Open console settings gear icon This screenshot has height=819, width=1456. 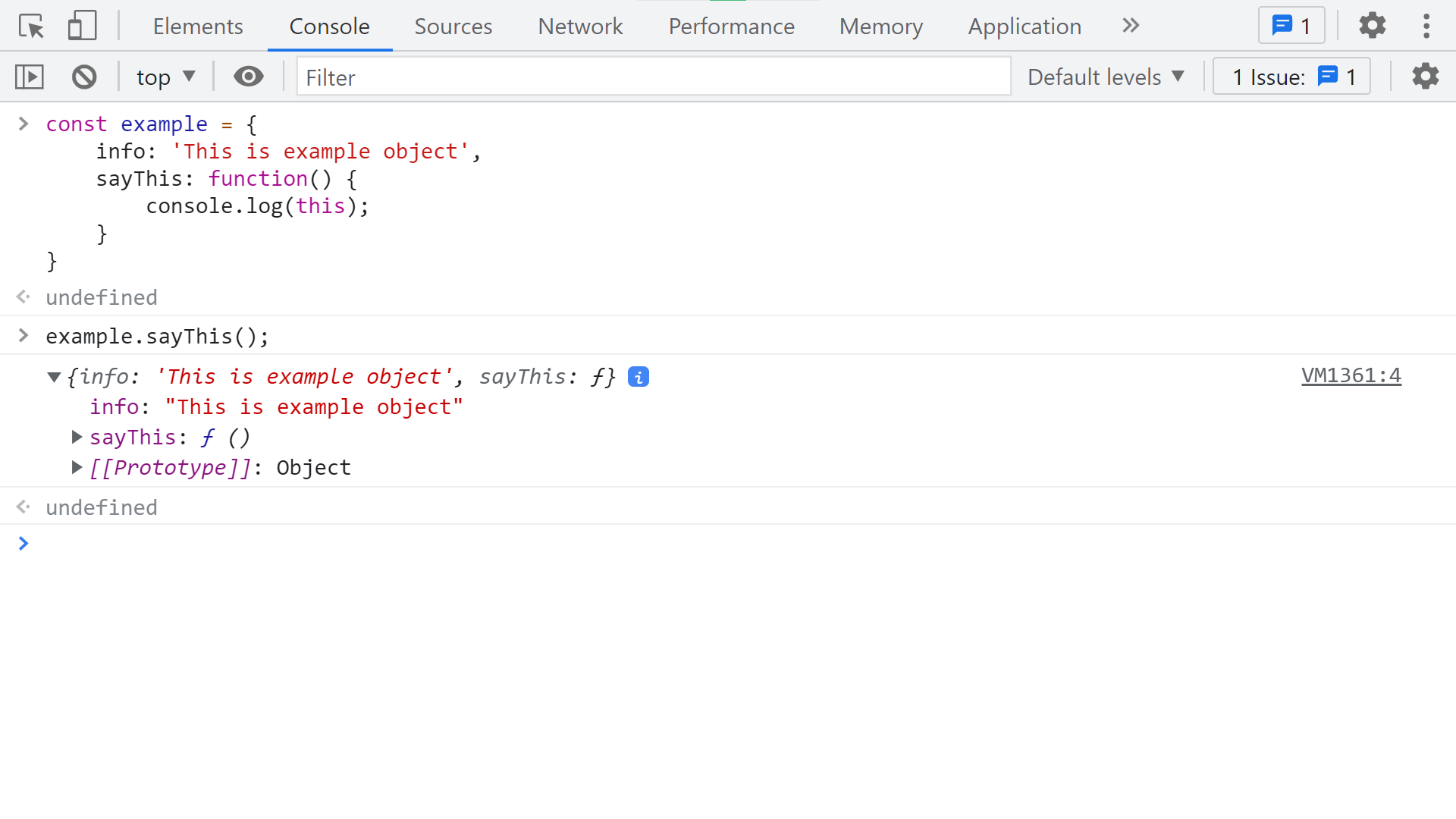[x=1425, y=77]
